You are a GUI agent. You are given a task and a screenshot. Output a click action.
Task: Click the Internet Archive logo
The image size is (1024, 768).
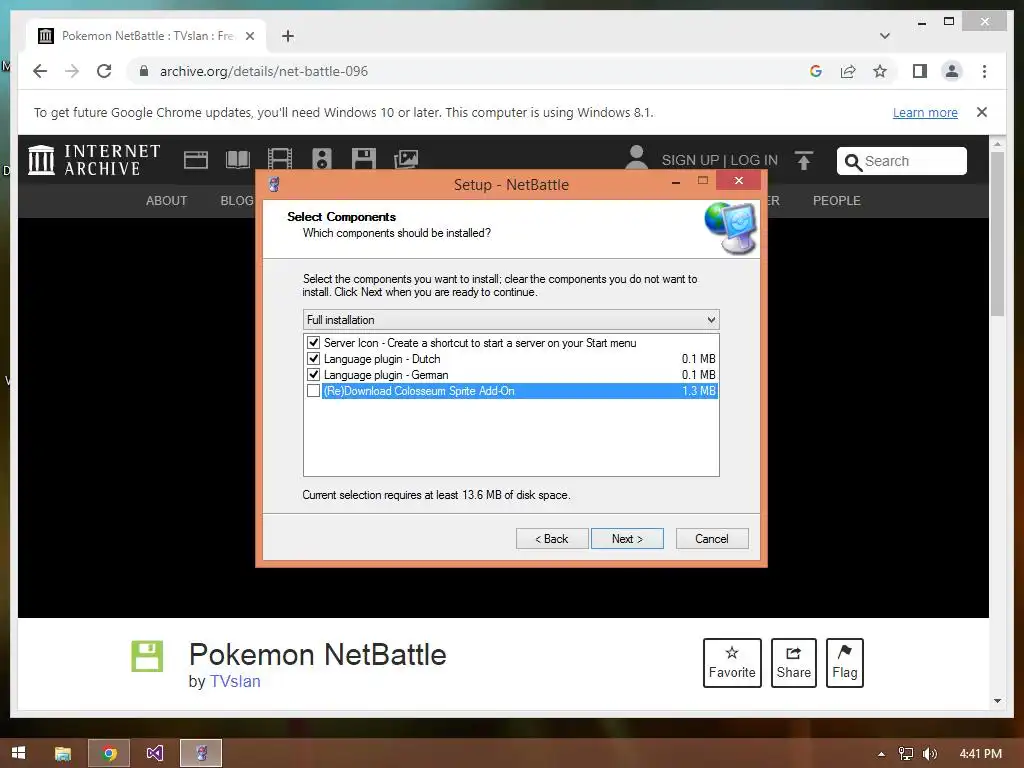tap(94, 160)
